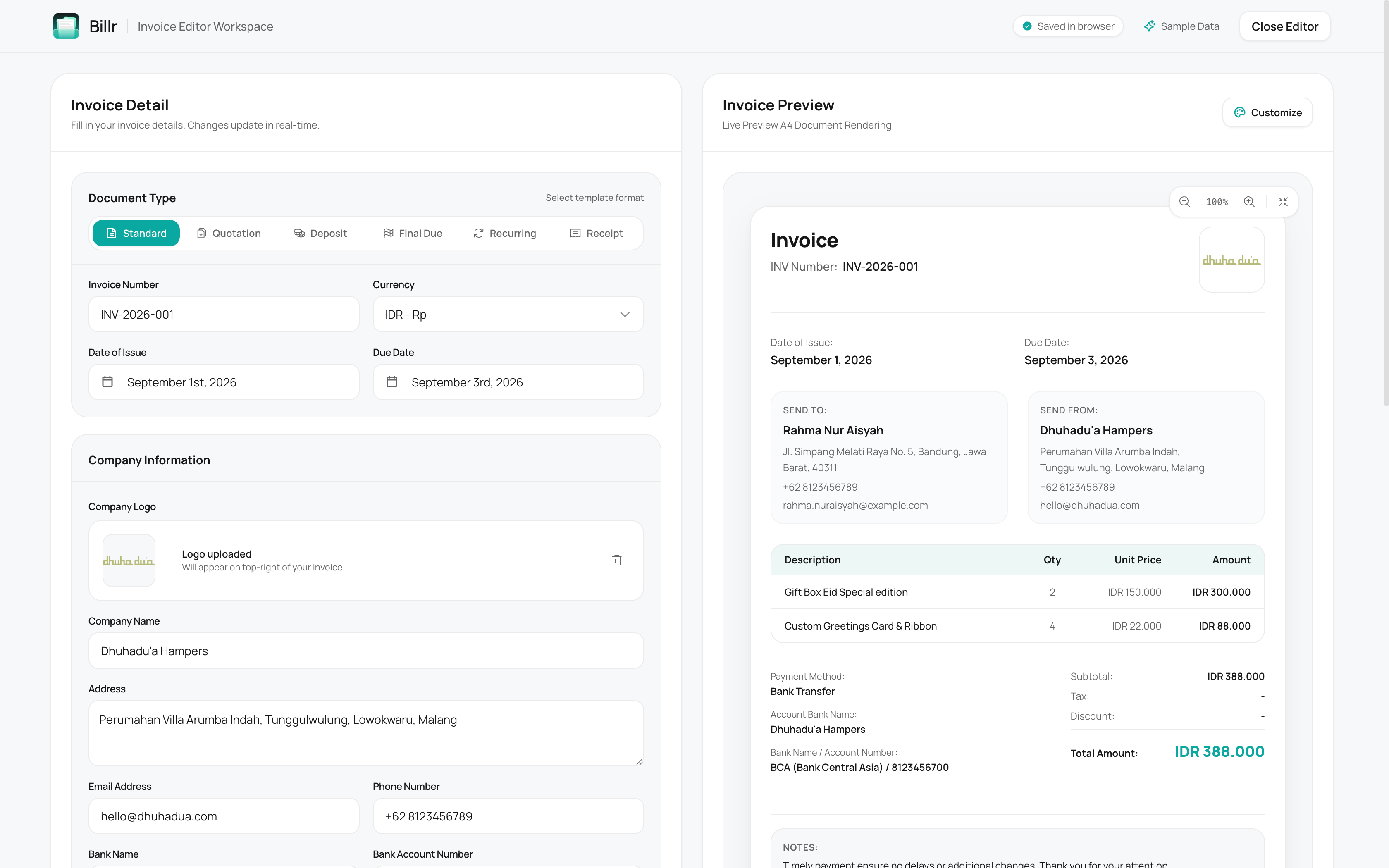Click the Standard file icon
The width and height of the screenshot is (1389, 868).
click(112, 233)
